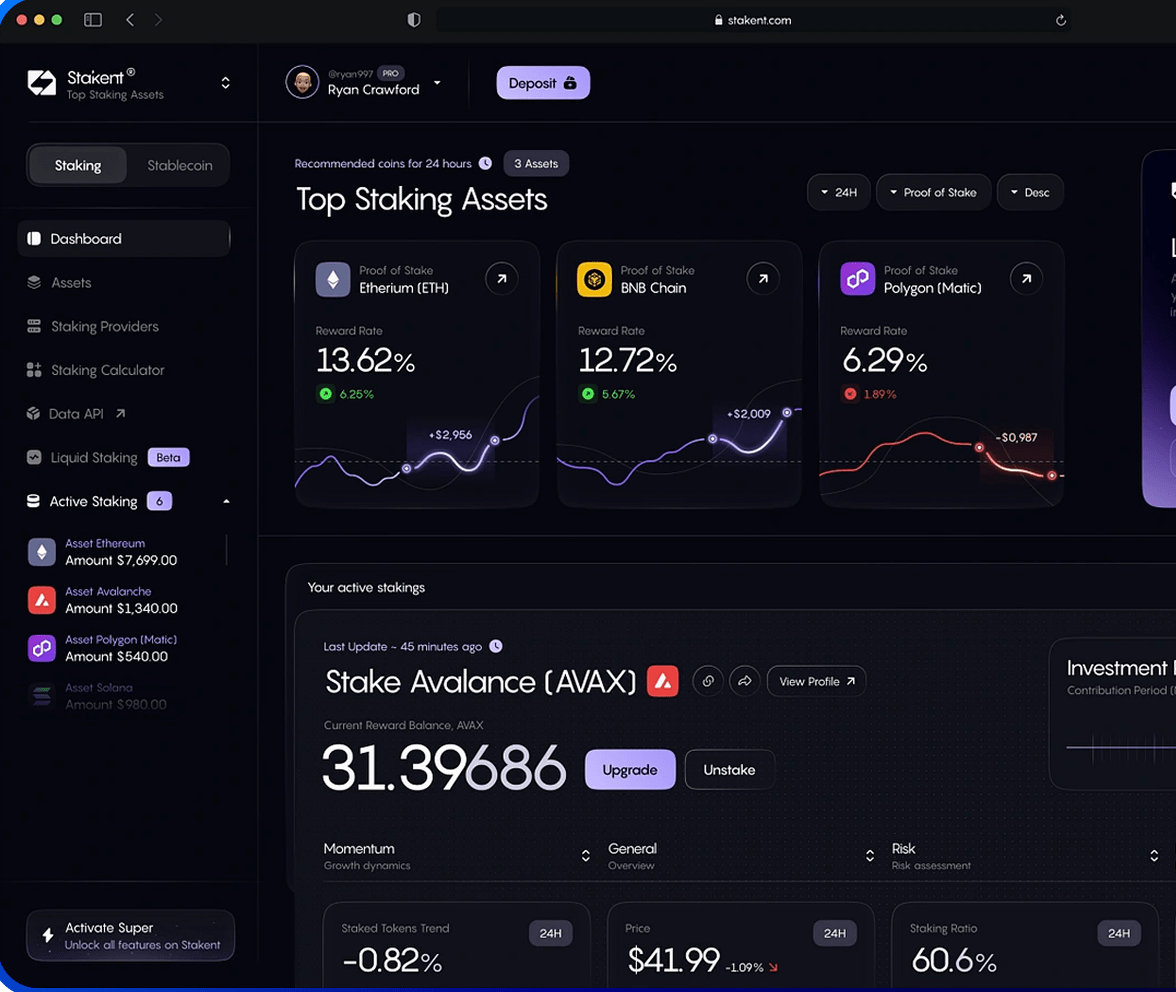Select the Asset Ethereum icon in sidebar
Viewport: 1176px width, 992px height.
[x=42, y=552]
